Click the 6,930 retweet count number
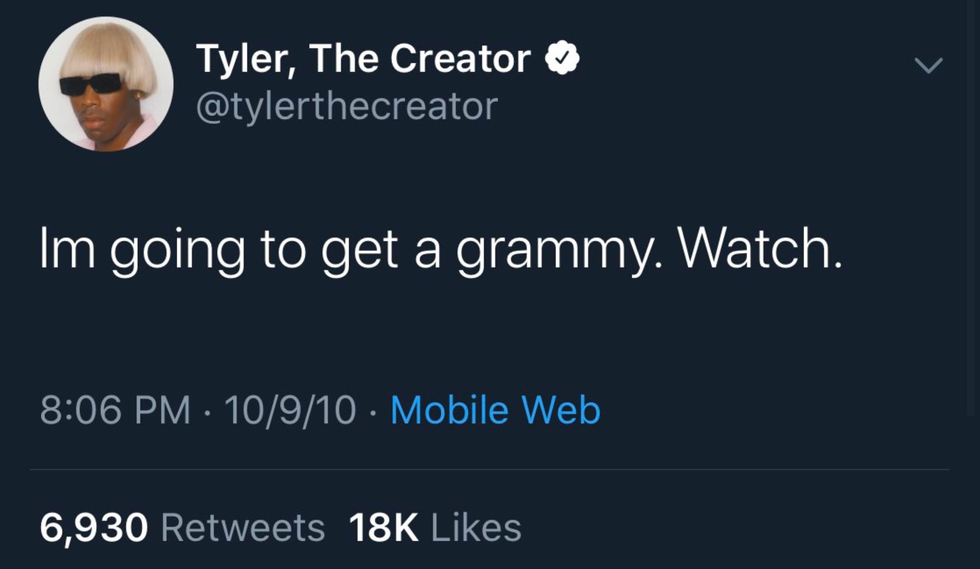Image resolution: width=980 pixels, height=569 pixels. [94, 527]
